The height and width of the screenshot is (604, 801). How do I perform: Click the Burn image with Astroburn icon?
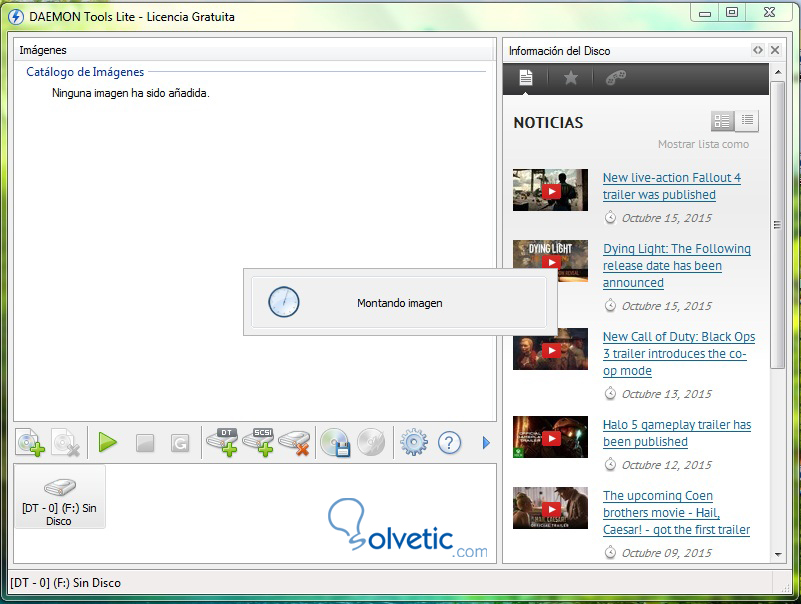(371, 443)
